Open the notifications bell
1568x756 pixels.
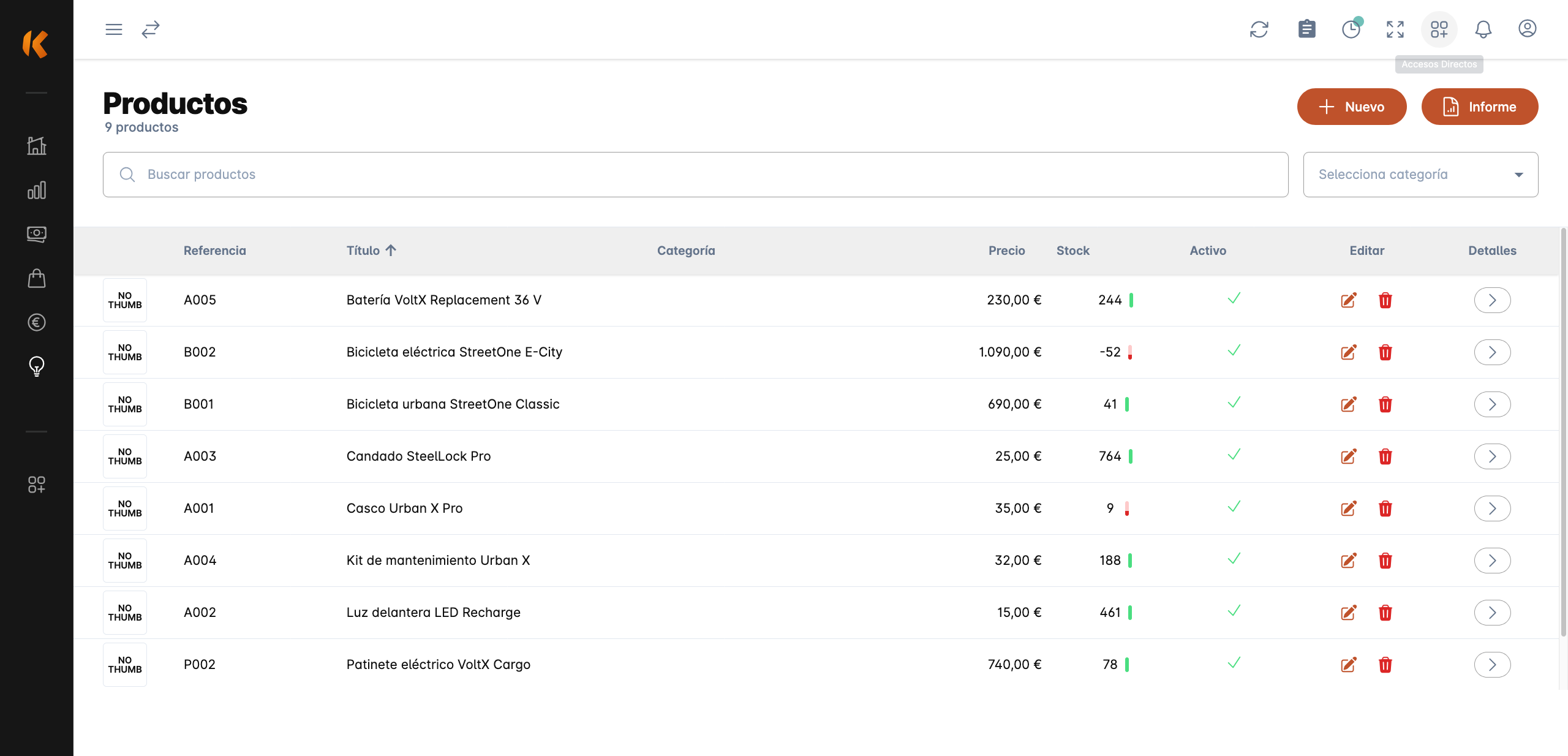pos(1483,29)
